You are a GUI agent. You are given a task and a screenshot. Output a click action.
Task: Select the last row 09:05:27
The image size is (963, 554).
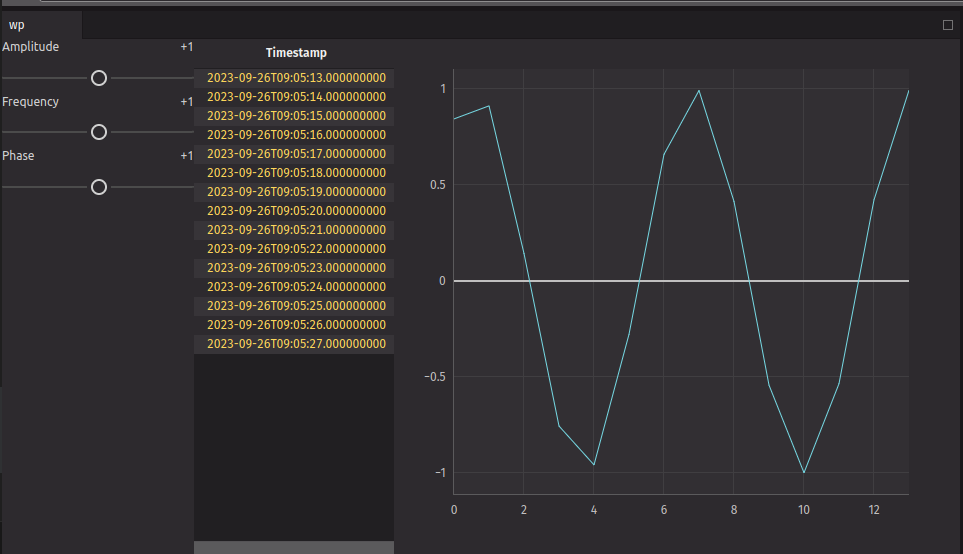(x=296, y=344)
